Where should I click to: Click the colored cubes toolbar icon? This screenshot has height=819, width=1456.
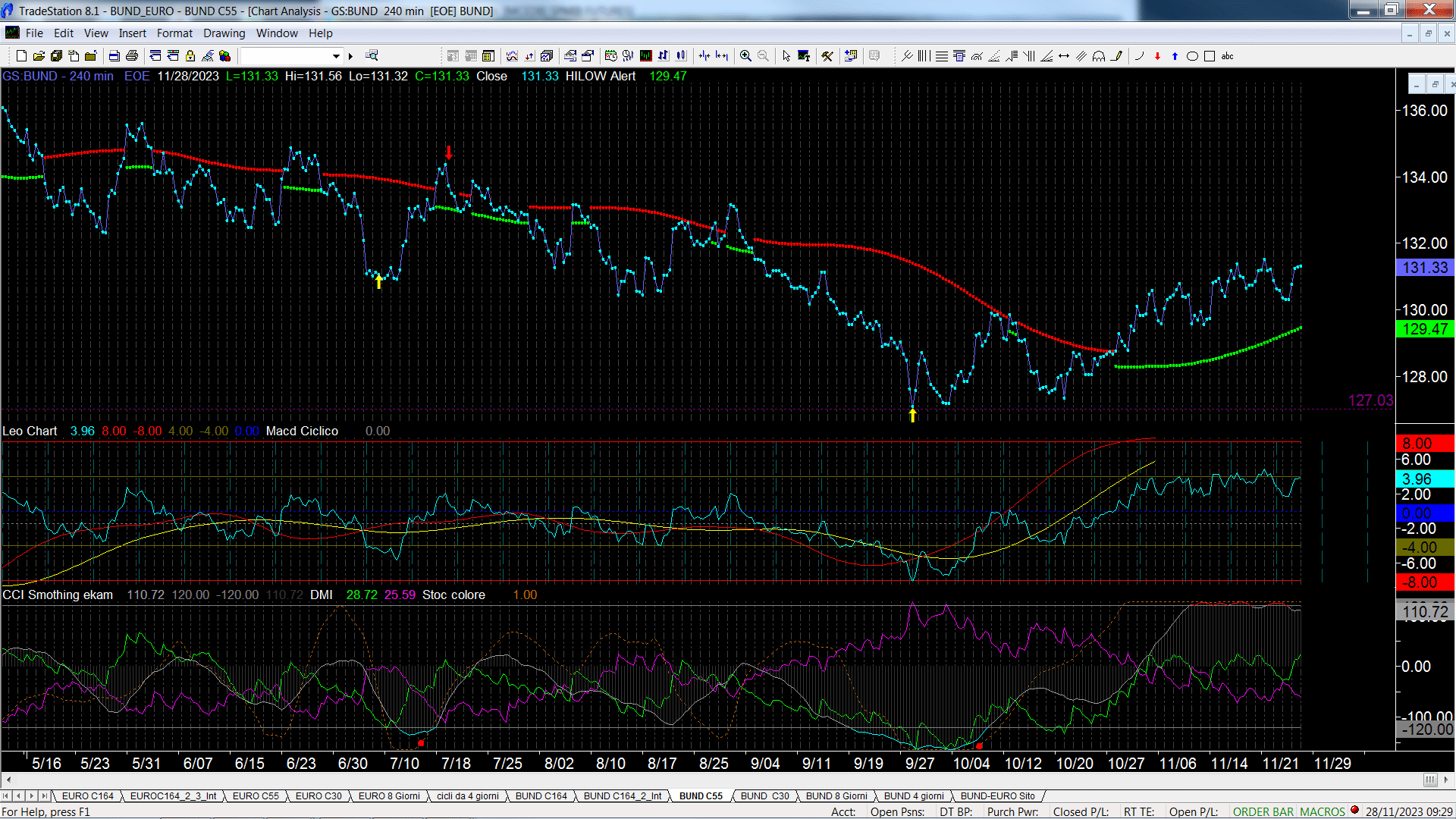pyautogui.click(x=224, y=56)
